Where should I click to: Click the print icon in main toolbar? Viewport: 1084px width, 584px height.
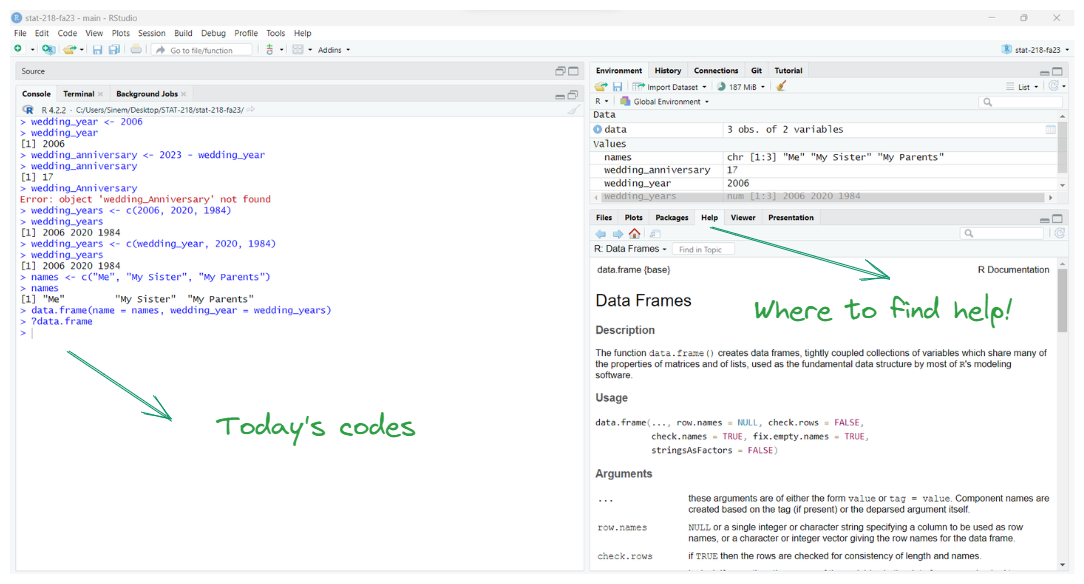(136, 50)
